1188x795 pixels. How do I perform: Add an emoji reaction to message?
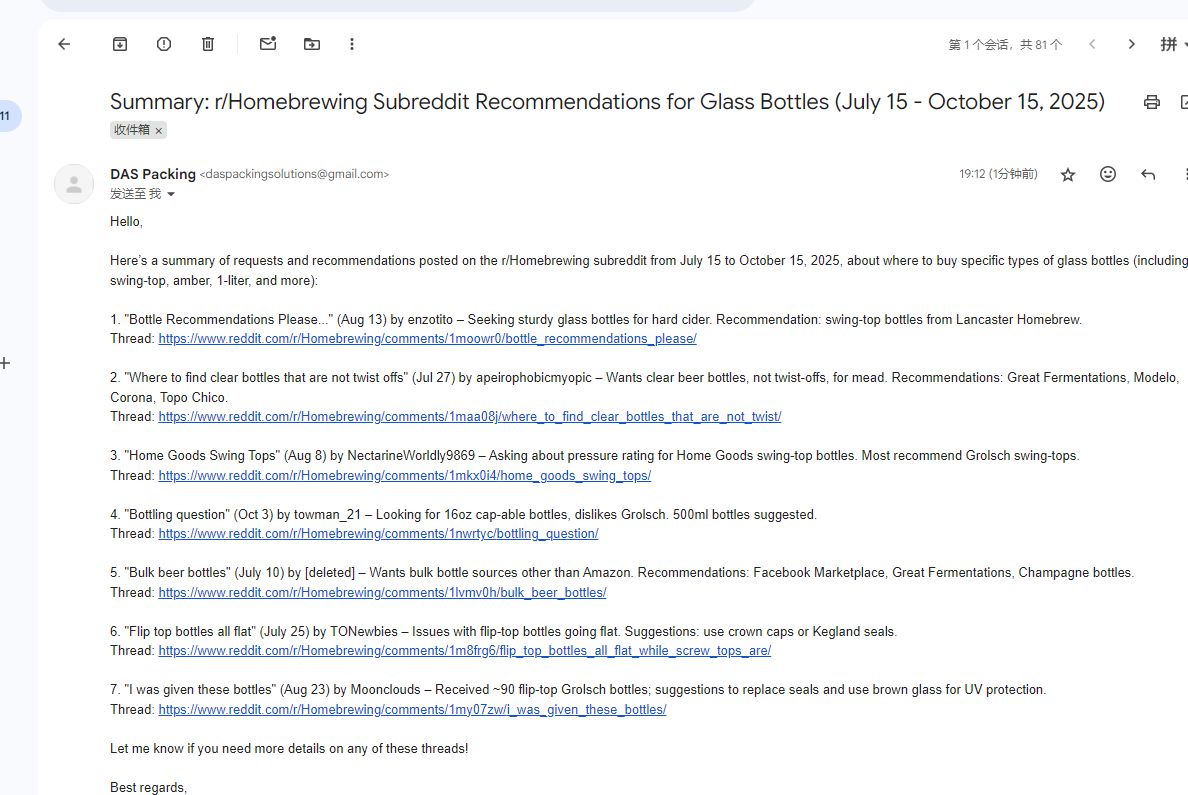pyautogui.click(x=1108, y=174)
